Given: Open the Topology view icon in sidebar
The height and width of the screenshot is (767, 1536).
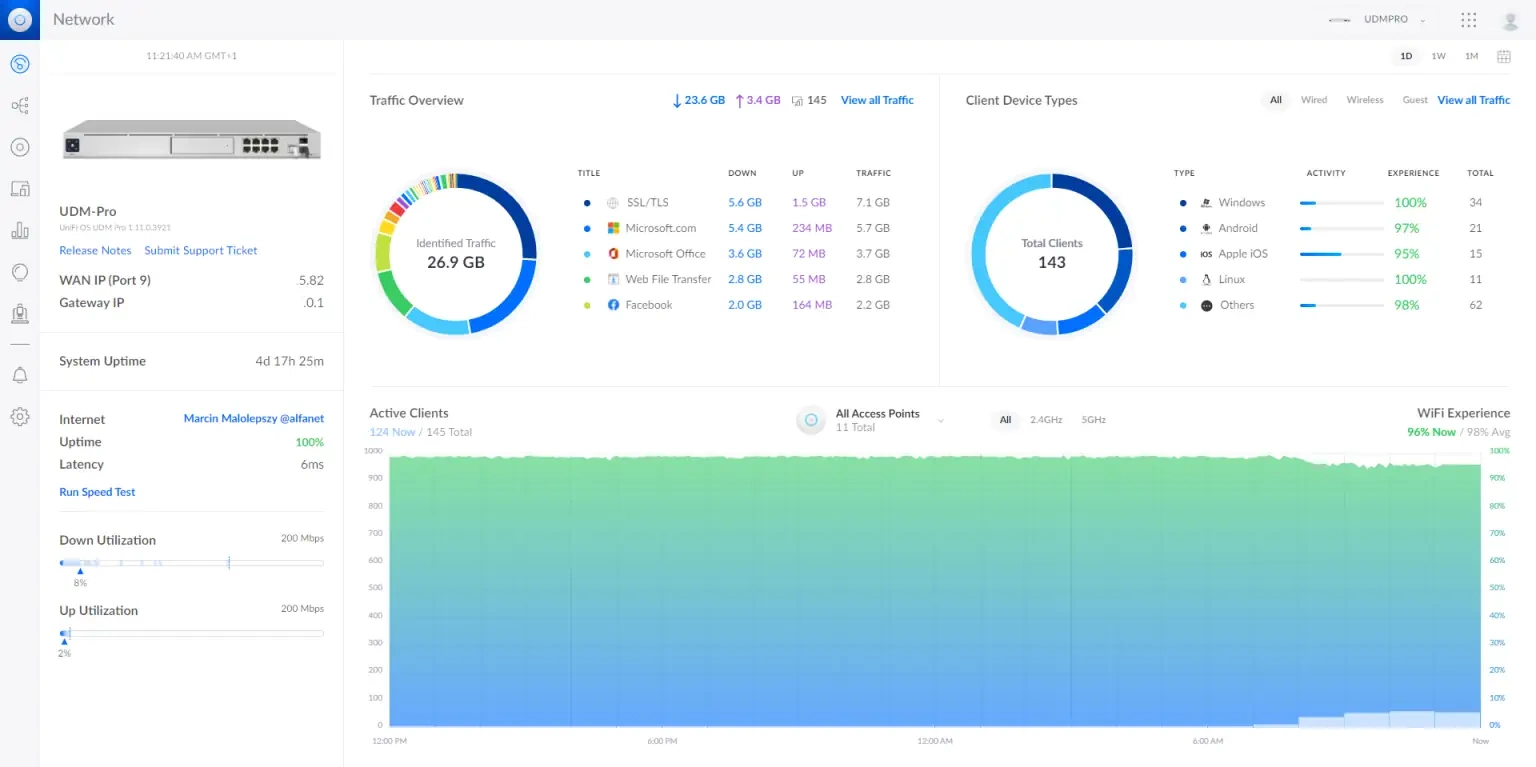Looking at the screenshot, I should point(19,105).
